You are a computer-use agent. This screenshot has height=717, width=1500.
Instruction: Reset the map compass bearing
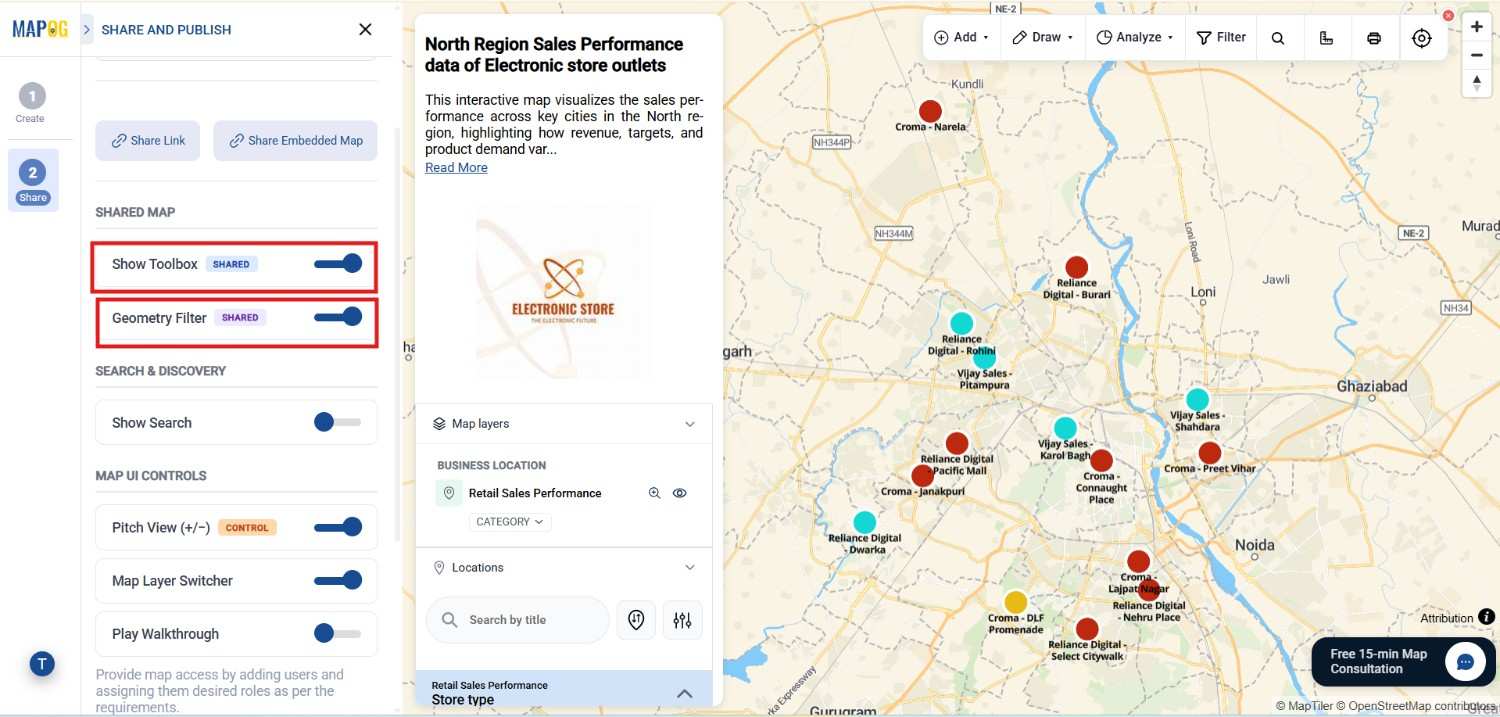(x=1477, y=83)
